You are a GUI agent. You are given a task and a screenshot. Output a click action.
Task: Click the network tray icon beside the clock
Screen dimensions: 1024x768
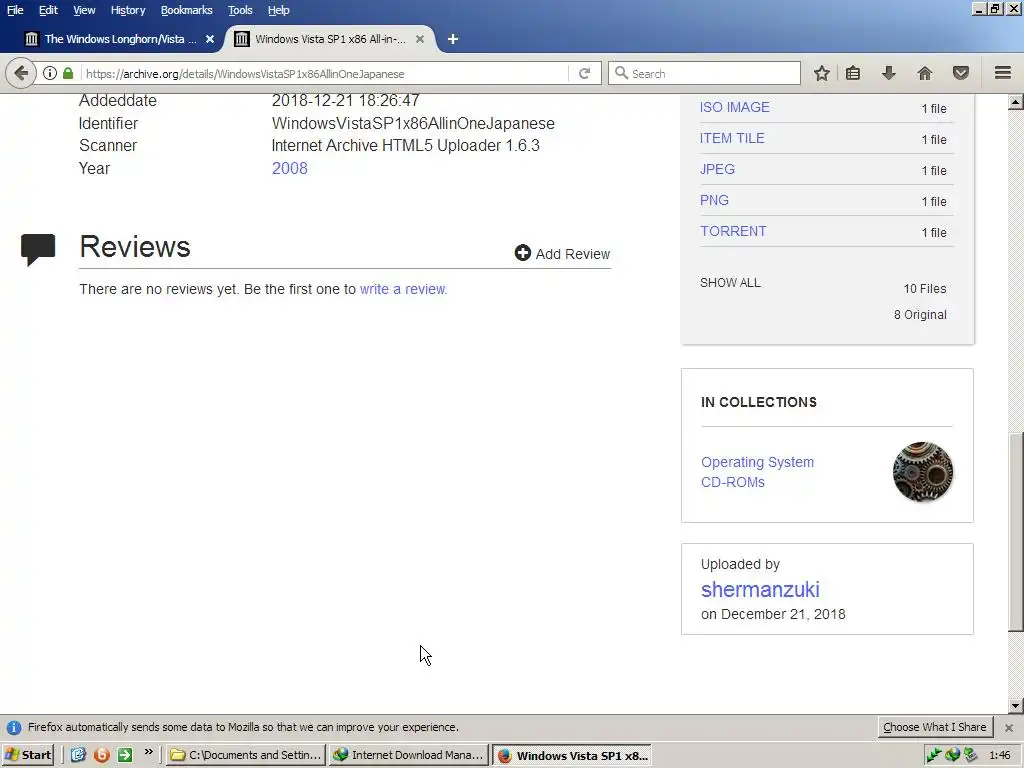coord(970,755)
